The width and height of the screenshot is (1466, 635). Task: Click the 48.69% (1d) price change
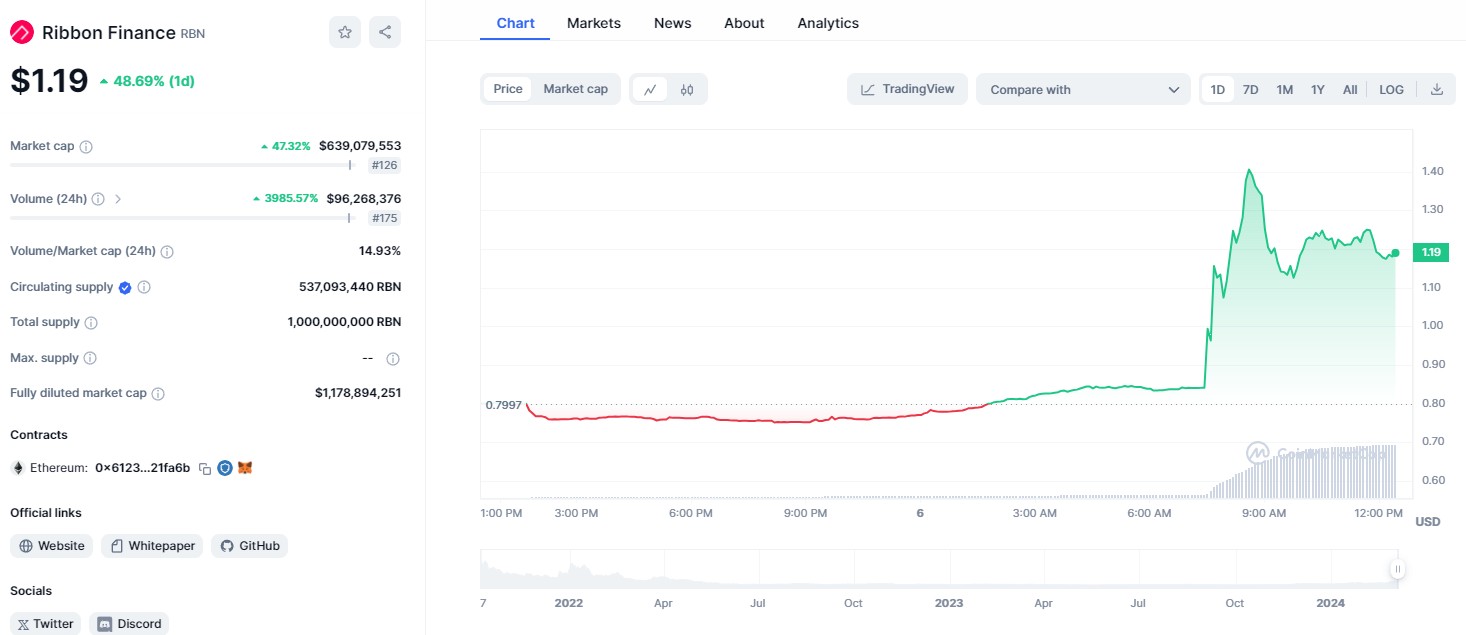[147, 81]
